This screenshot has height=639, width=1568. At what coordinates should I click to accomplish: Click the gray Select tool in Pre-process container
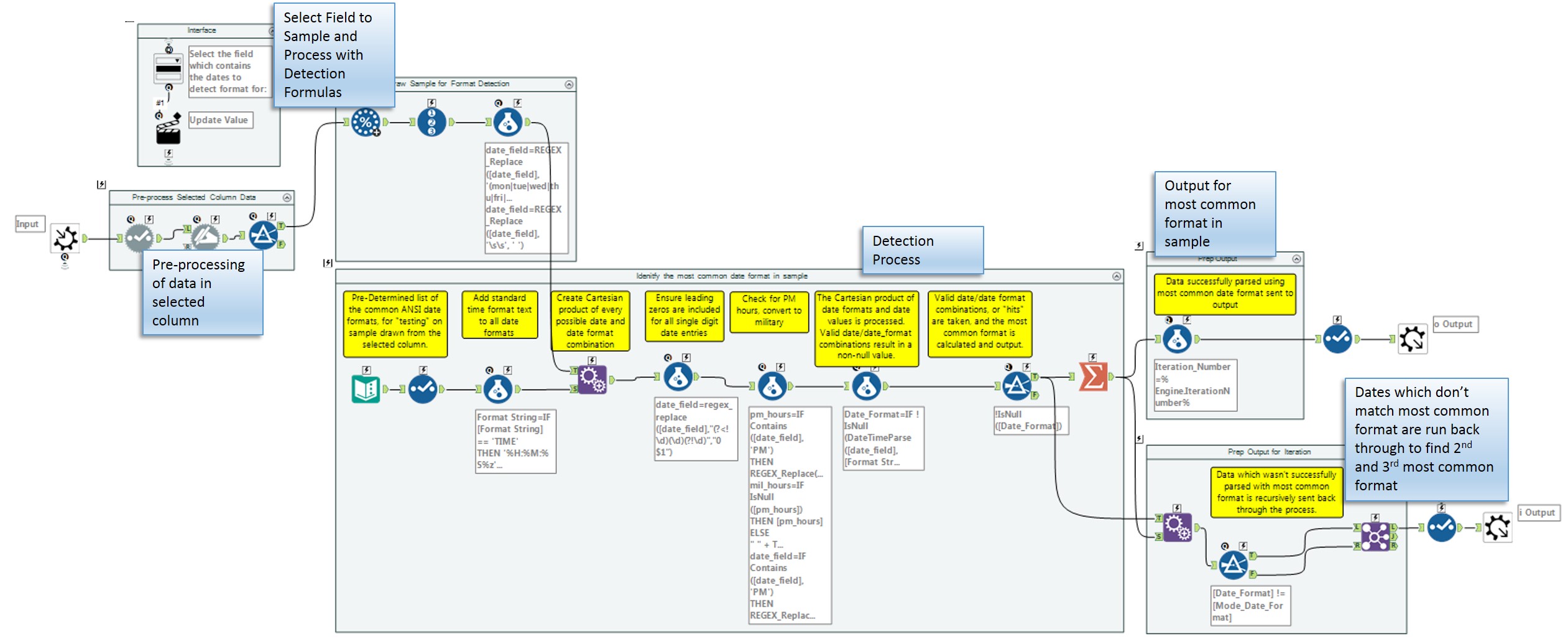coord(139,238)
